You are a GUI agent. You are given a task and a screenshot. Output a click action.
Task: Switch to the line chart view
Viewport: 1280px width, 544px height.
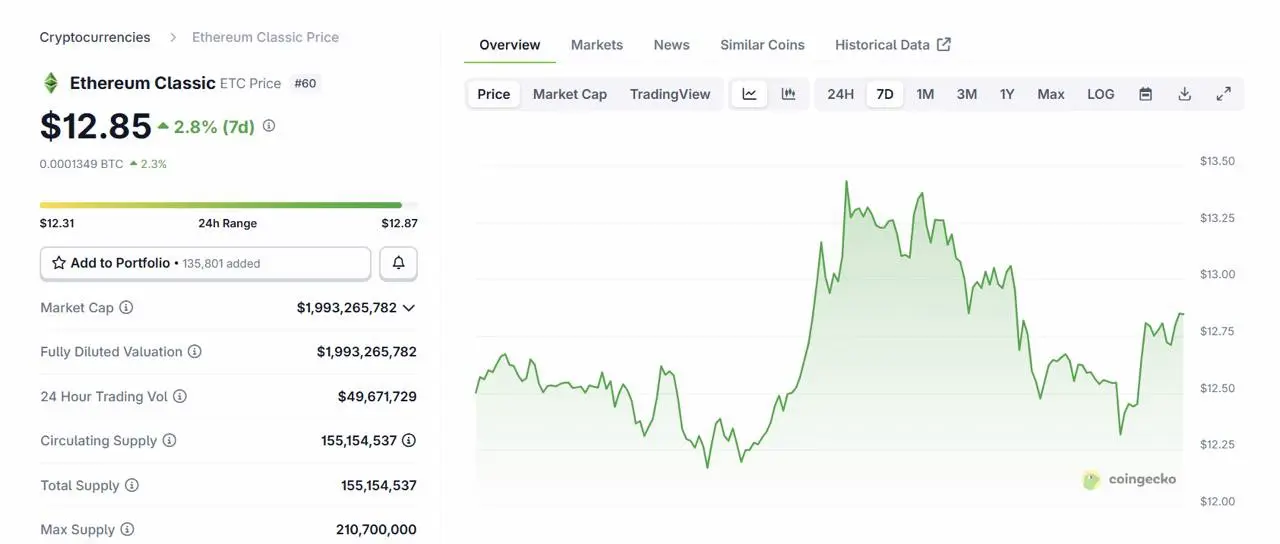749,94
